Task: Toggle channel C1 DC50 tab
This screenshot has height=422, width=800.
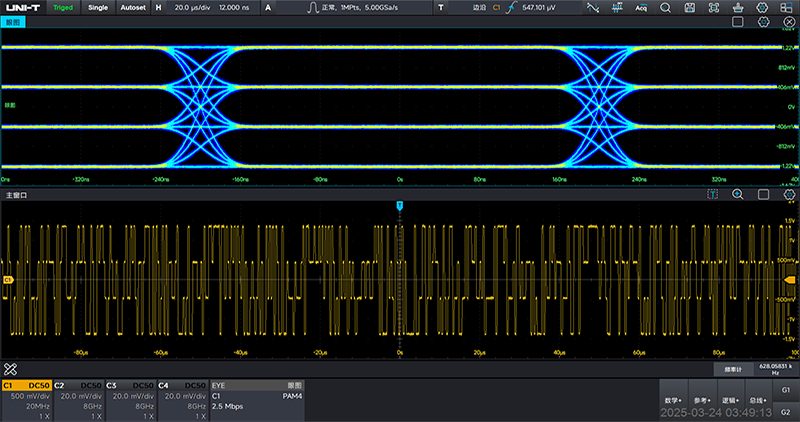Action: pyautogui.click(x=27, y=385)
